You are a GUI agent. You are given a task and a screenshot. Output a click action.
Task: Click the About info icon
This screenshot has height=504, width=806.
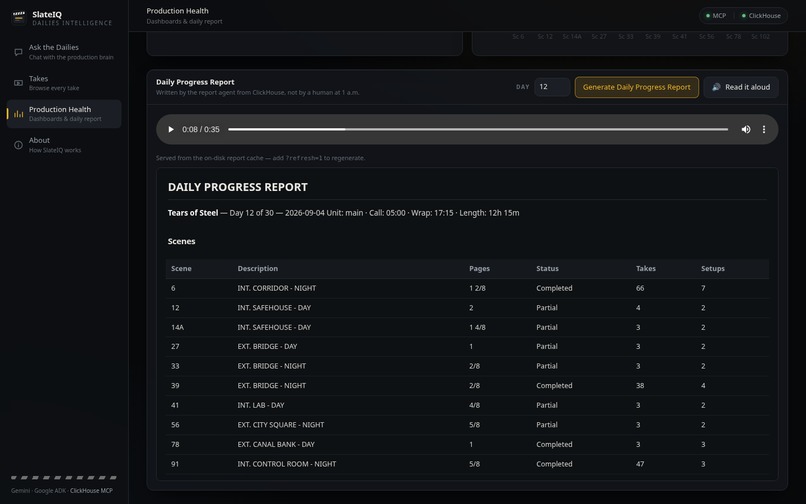point(19,145)
